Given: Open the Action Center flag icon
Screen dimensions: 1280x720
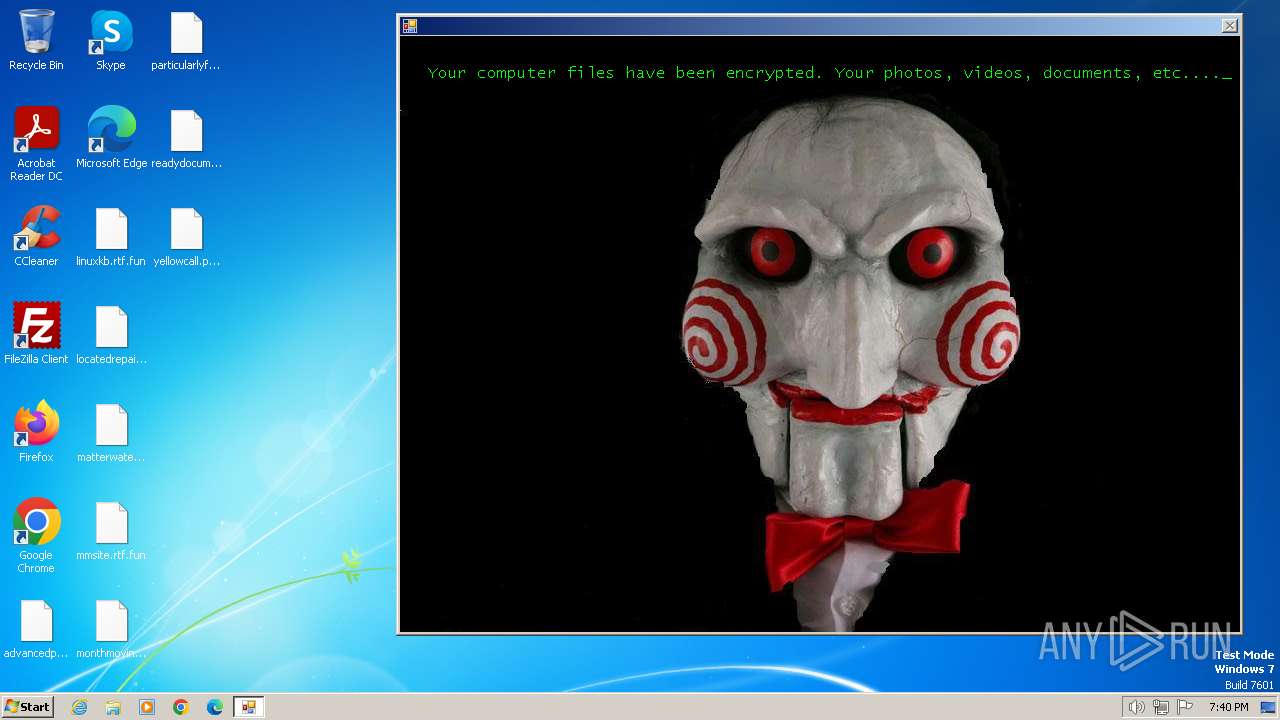Looking at the screenshot, I should point(1185,707).
